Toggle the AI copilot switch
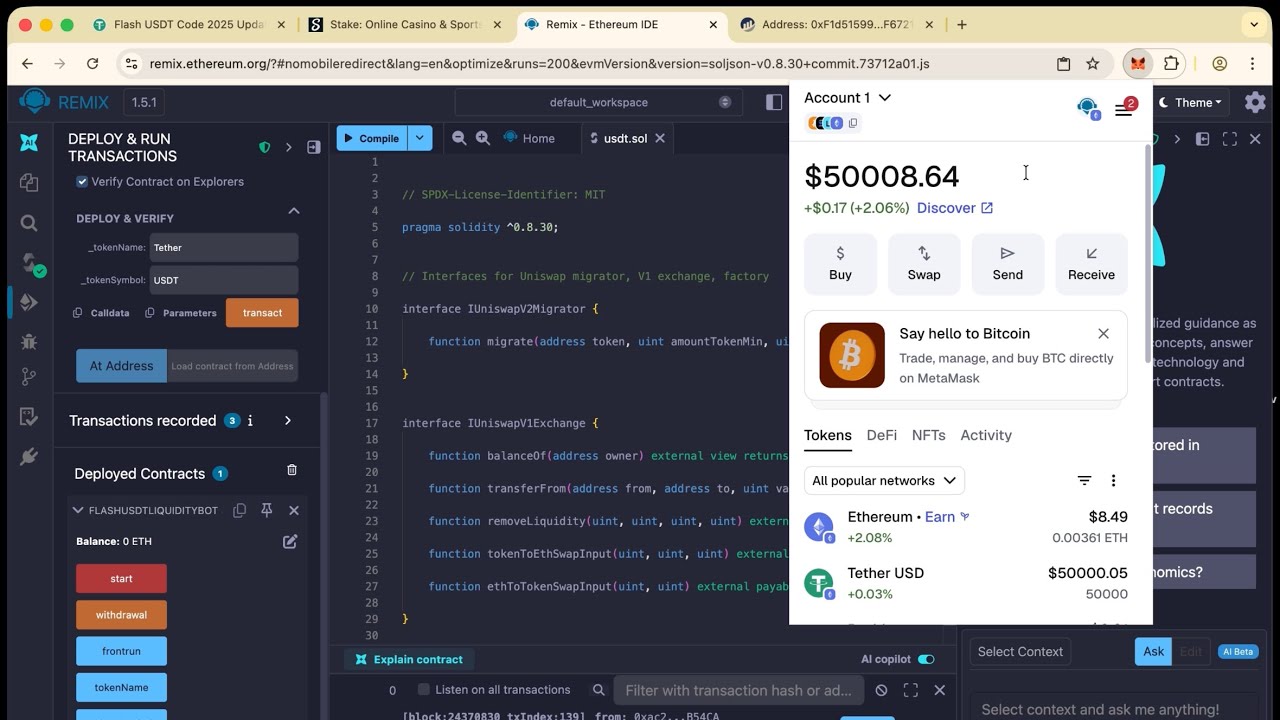This screenshot has height=720, width=1280. (926, 659)
